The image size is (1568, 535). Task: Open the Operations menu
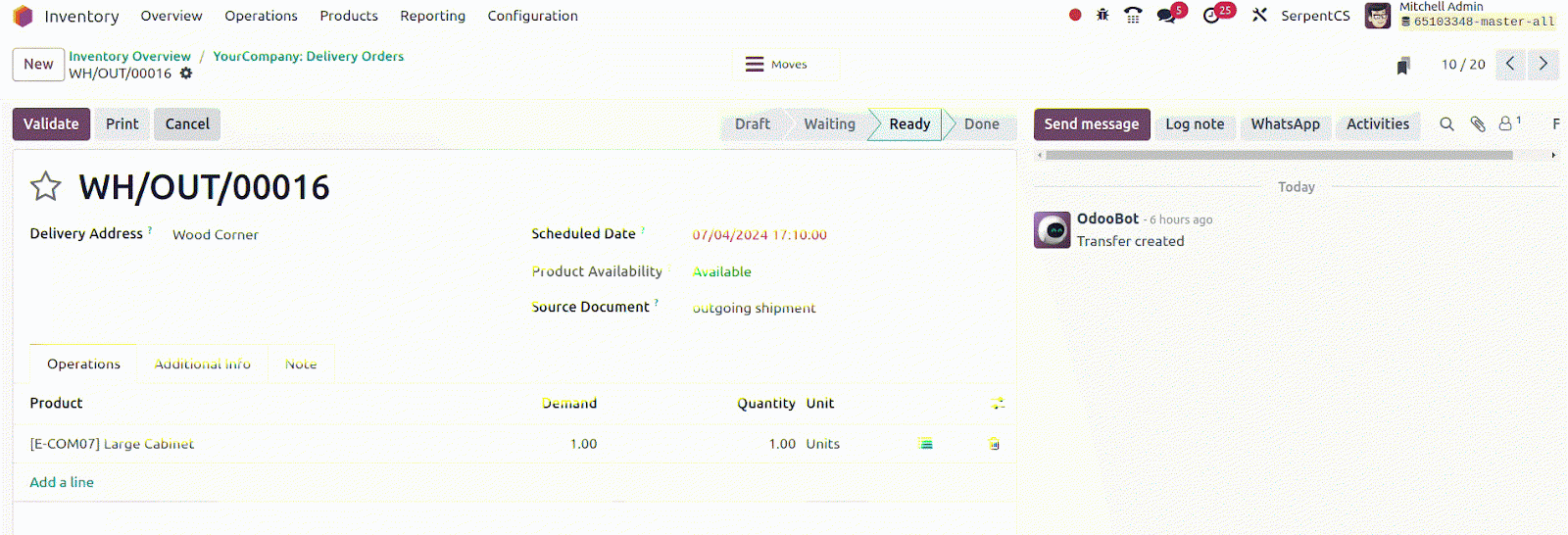[x=261, y=16]
